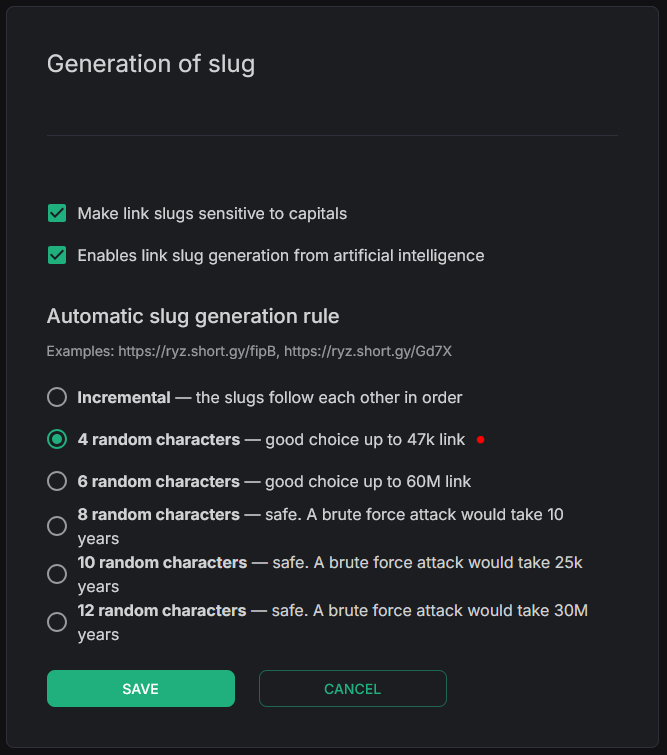Click the CANCEL button
The height and width of the screenshot is (755, 667).
pyautogui.click(x=352, y=689)
